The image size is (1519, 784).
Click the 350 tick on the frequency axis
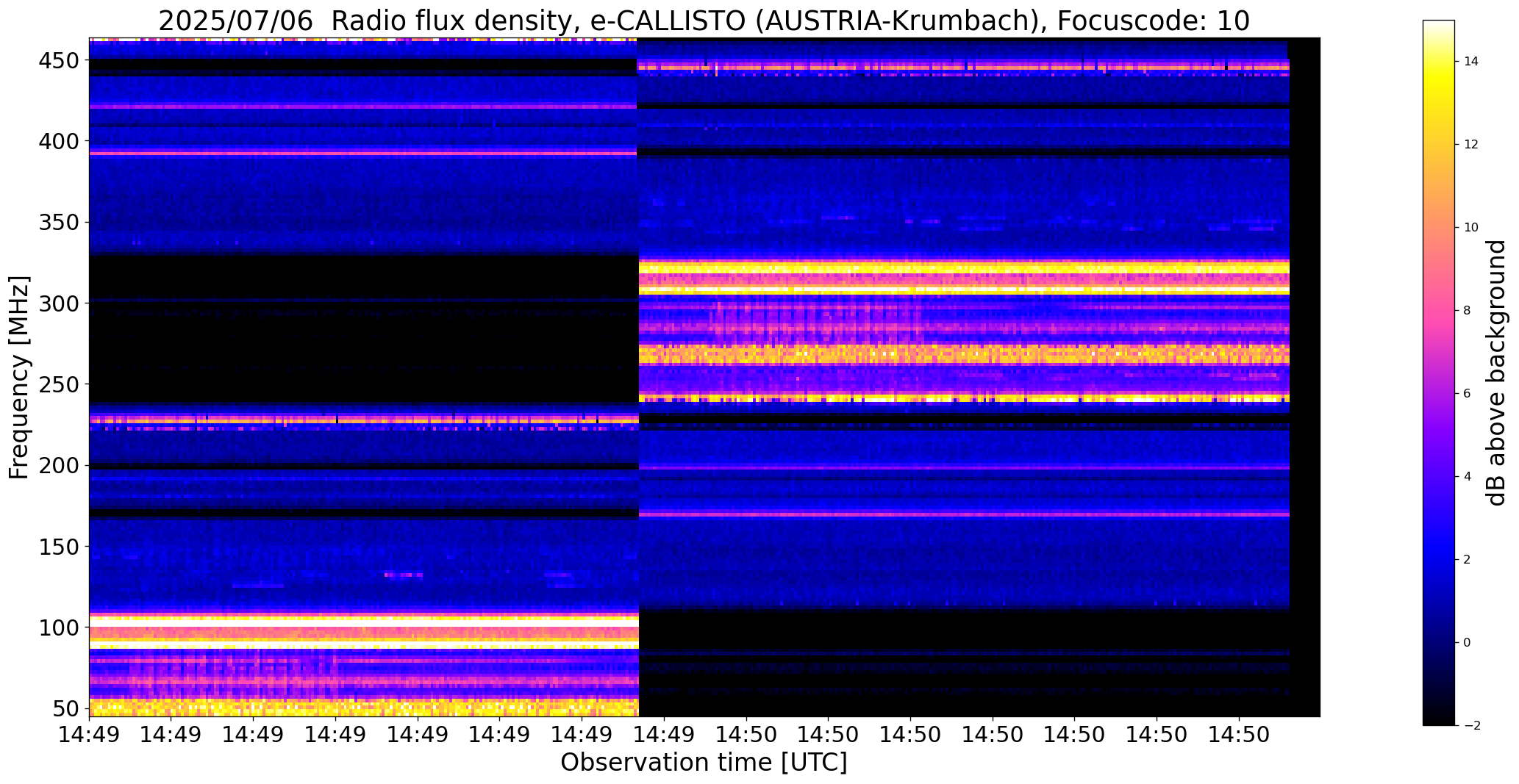click(57, 222)
